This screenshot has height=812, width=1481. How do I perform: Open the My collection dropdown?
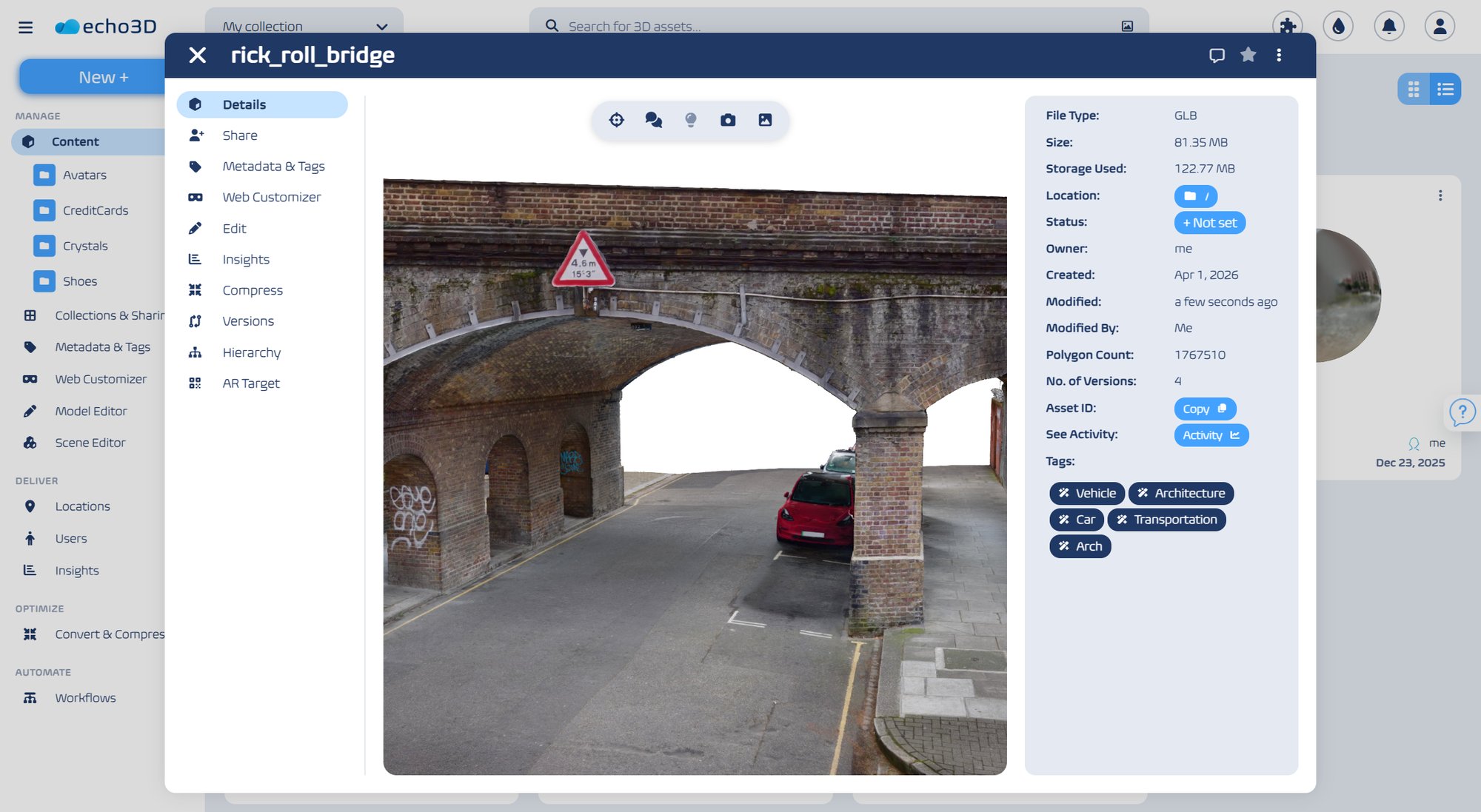(x=304, y=26)
